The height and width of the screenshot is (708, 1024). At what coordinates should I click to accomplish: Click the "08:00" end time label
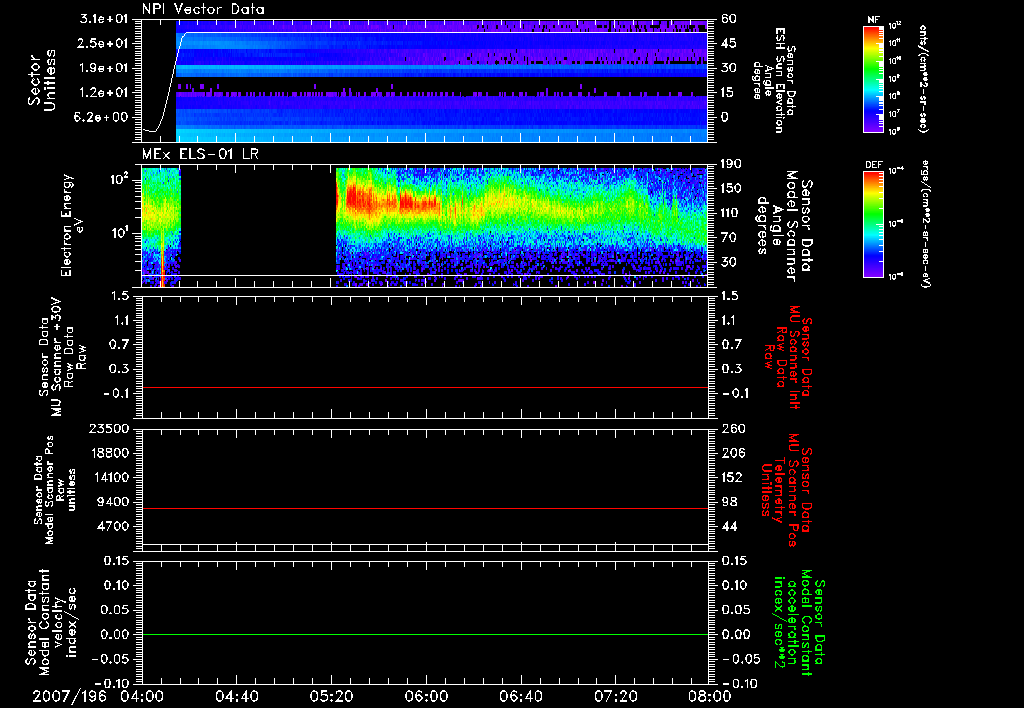(710, 696)
